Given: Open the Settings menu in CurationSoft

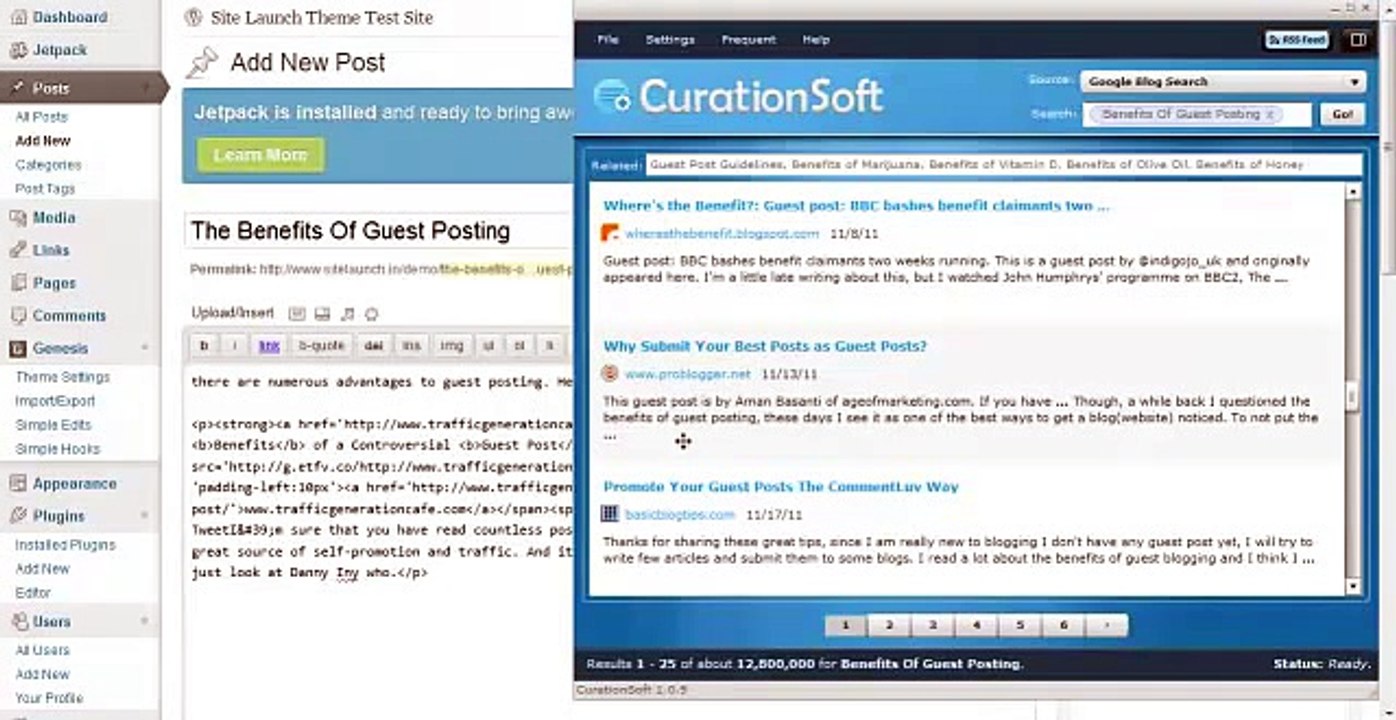Looking at the screenshot, I should tap(670, 40).
